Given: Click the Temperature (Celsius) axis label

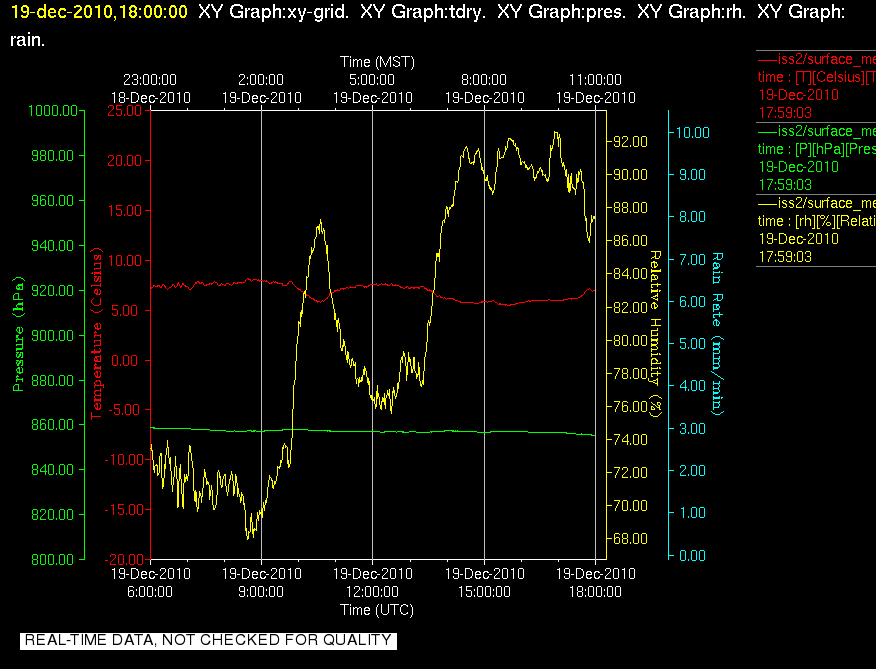Looking at the screenshot, I should pyautogui.click(x=97, y=334).
